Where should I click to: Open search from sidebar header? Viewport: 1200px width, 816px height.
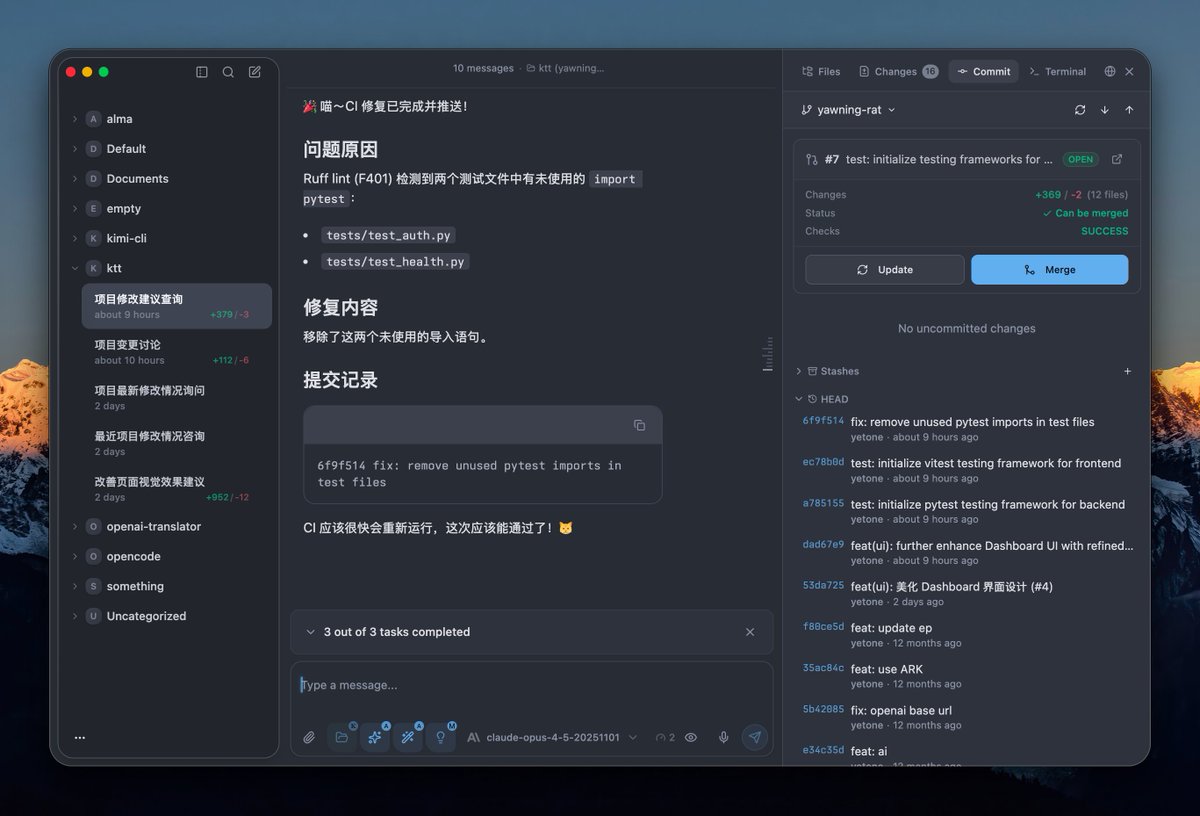click(228, 72)
